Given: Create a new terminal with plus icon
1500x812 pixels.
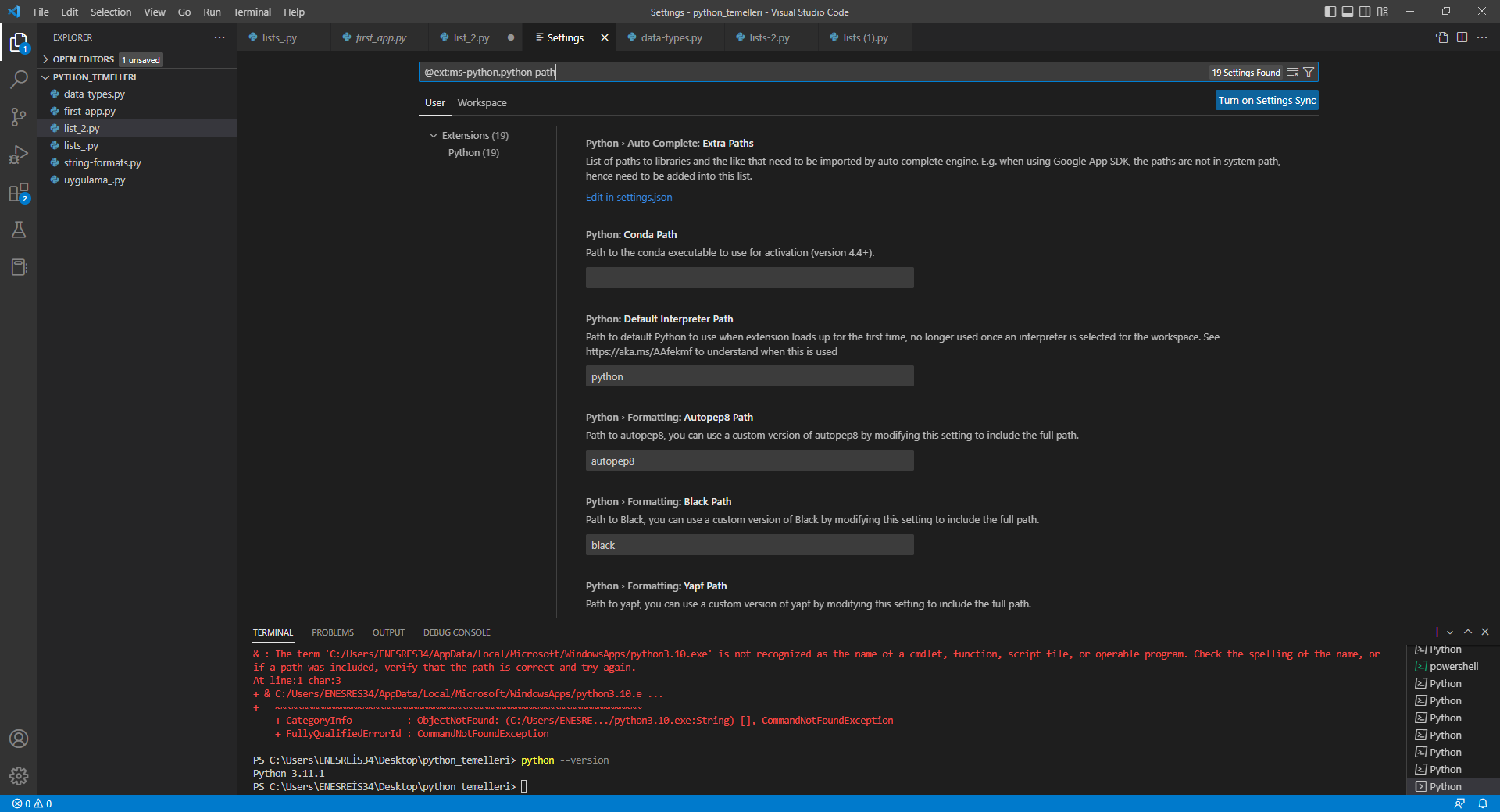Looking at the screenshot, I should tap(1436, 632).
